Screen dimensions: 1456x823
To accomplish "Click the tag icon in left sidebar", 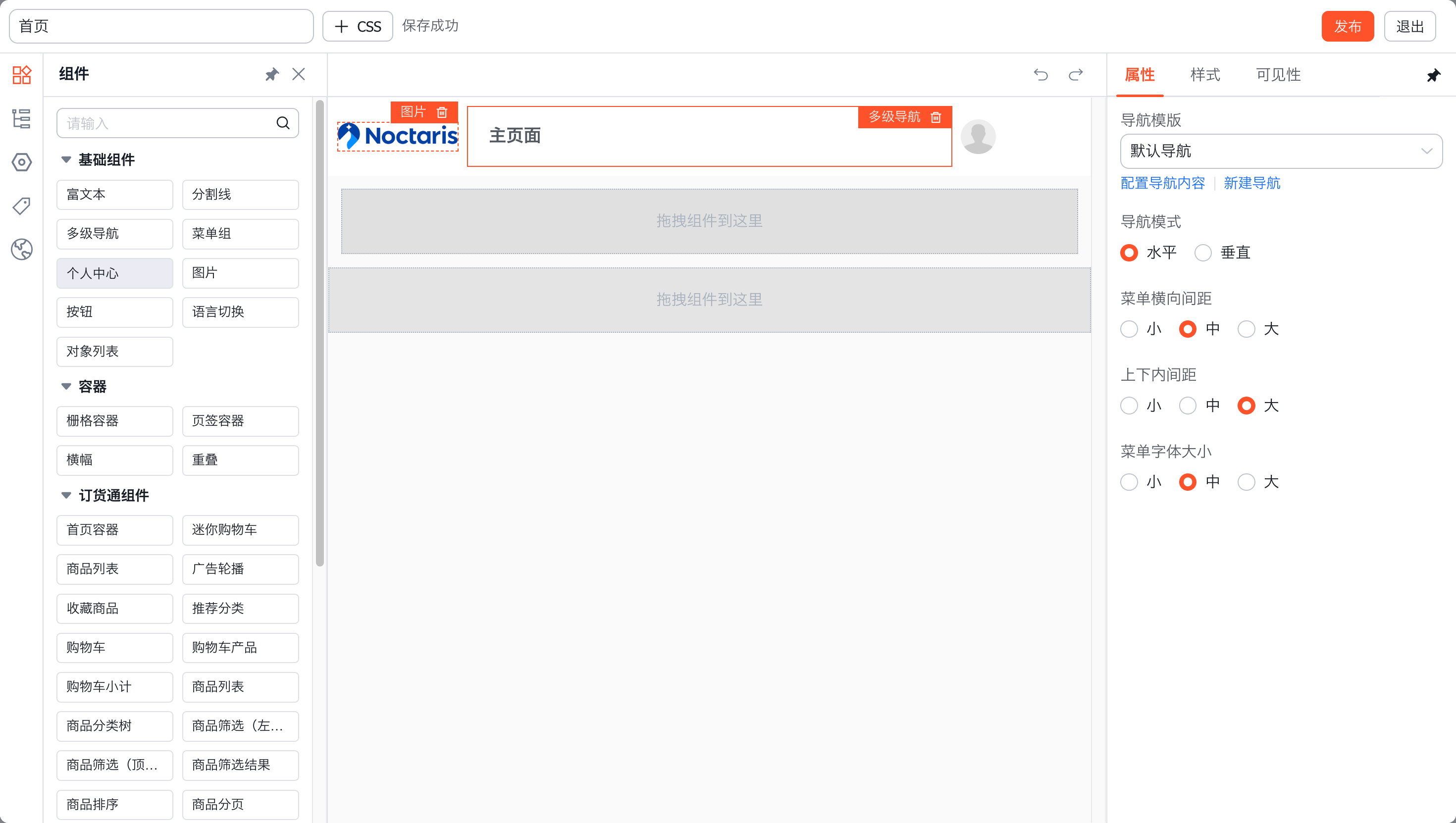I will click(x=21, y=206).
